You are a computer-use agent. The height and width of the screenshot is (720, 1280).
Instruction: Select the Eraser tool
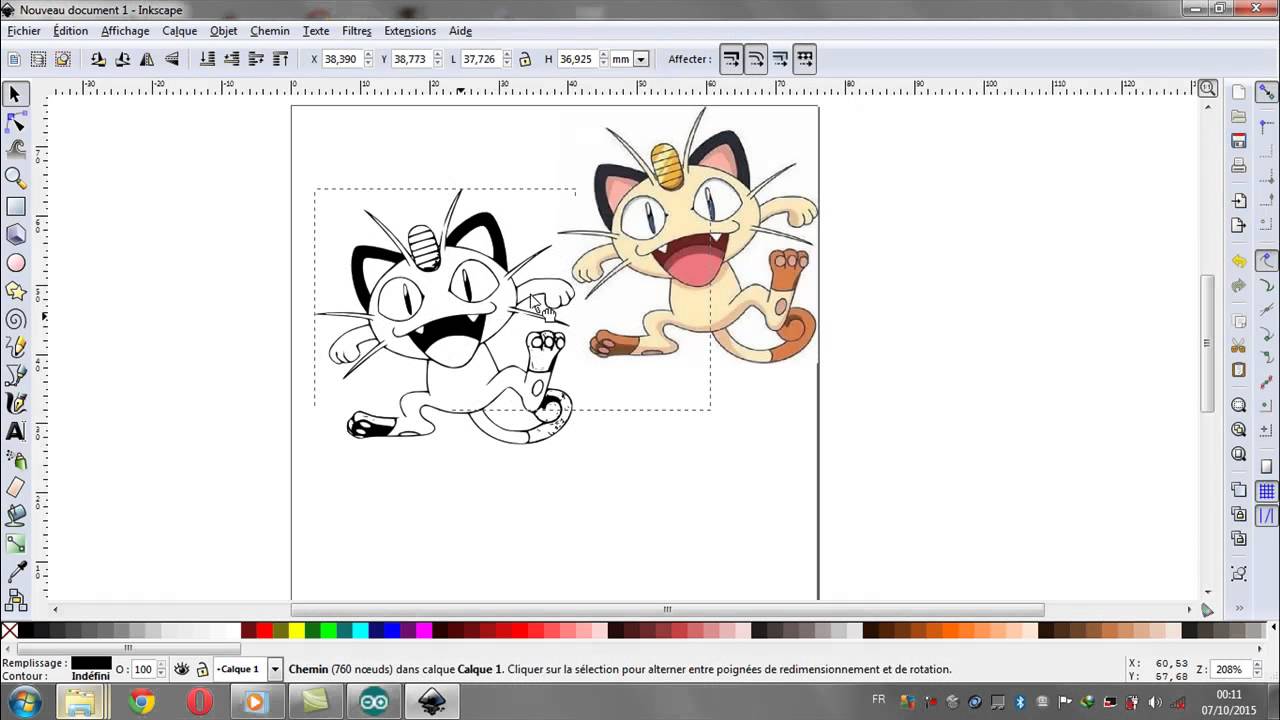[15, 488]
